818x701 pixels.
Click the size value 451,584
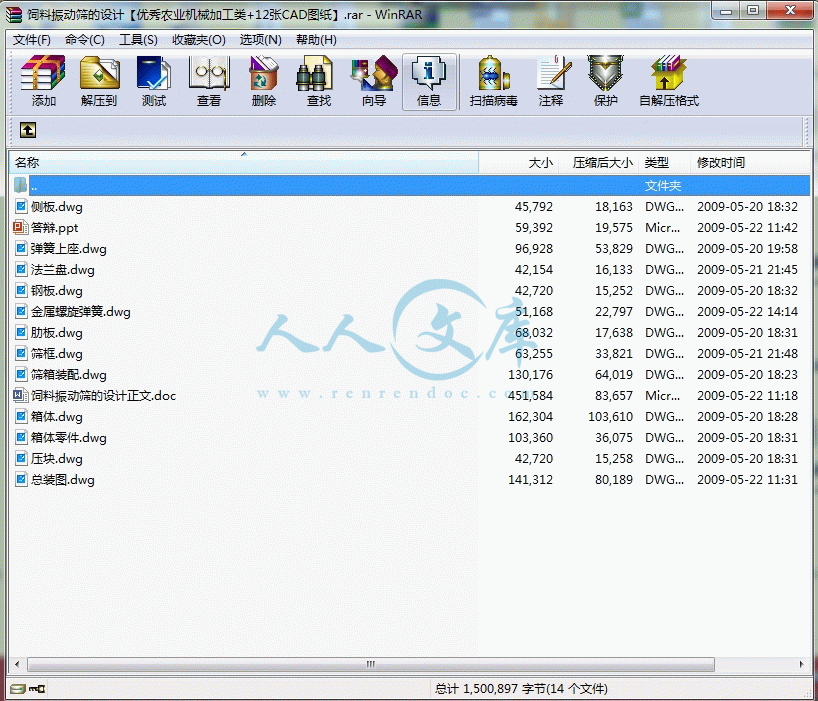pos(530,395)
